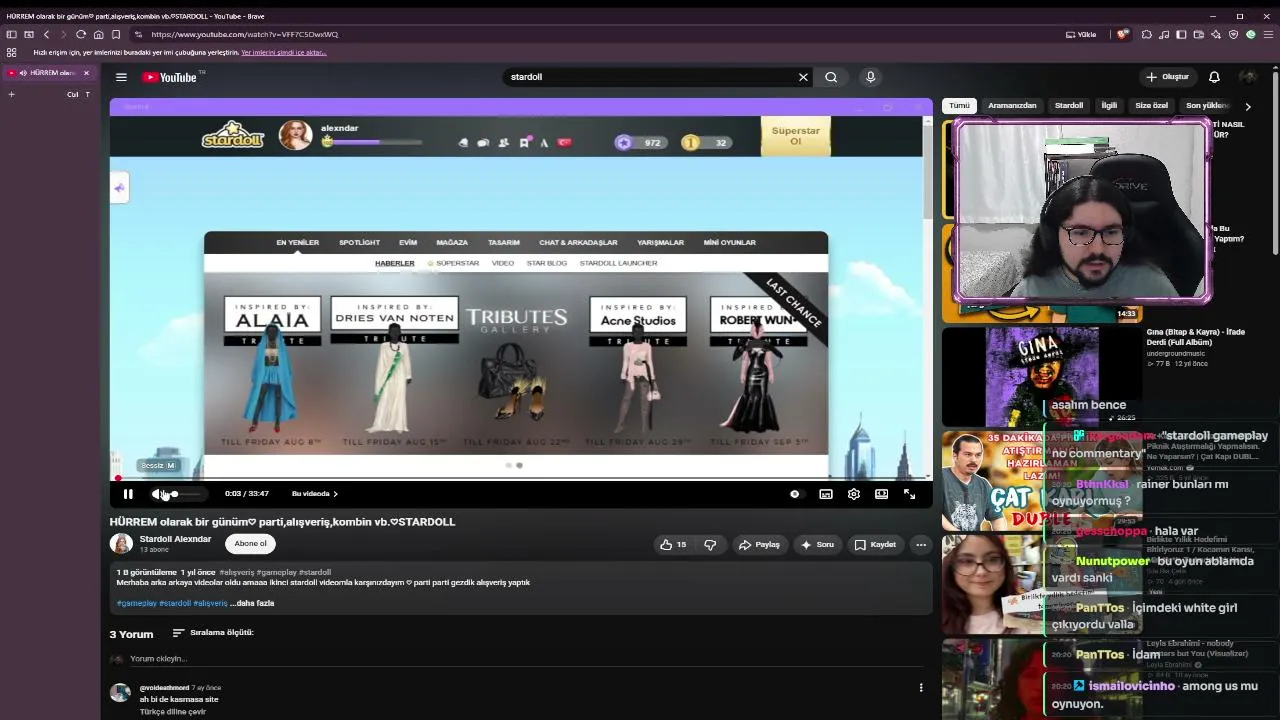Reload the current page
The width and height of the screenshot is (1280, 720).
[81, 34]
